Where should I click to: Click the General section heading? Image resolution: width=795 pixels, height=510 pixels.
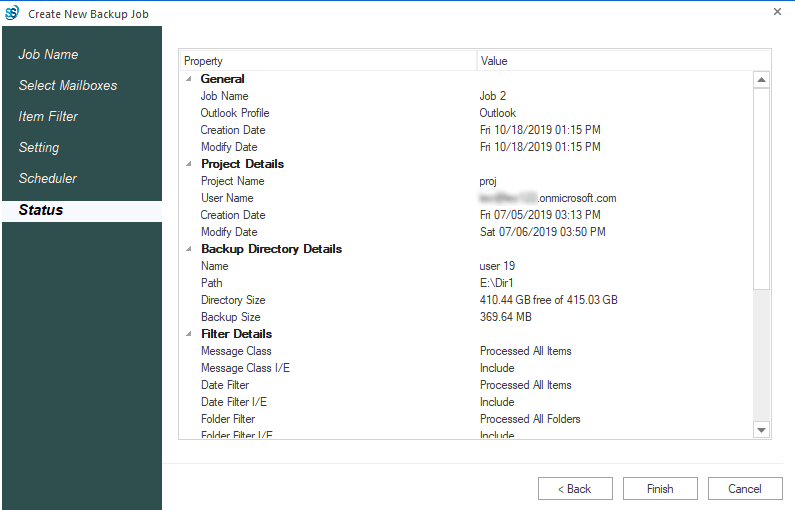click(223, 79)
